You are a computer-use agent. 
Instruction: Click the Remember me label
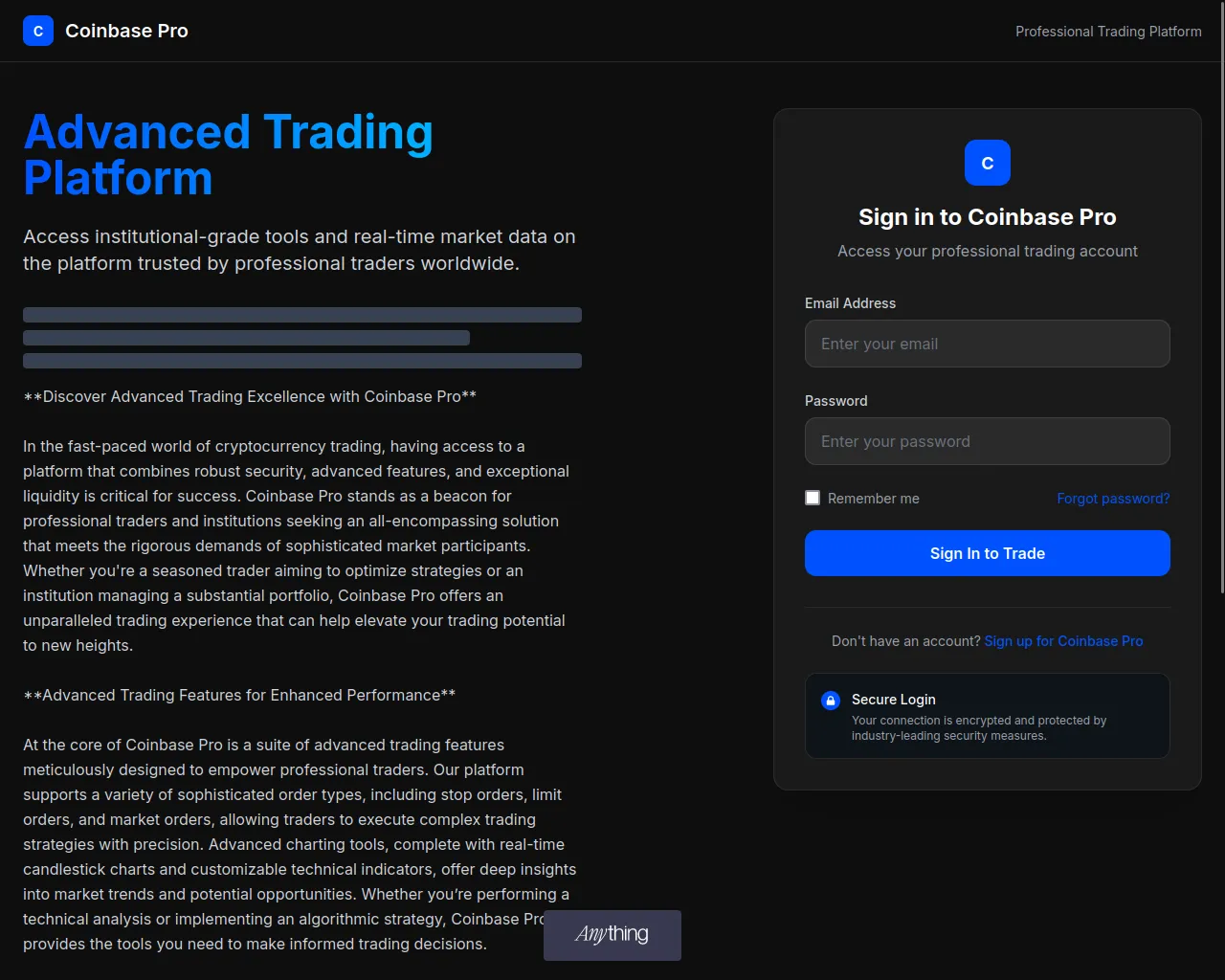873,499
